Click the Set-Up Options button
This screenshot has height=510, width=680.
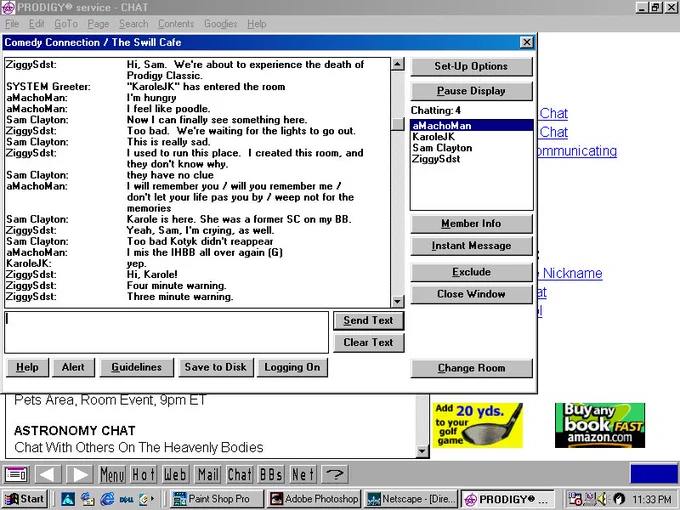tap(471, 66)
